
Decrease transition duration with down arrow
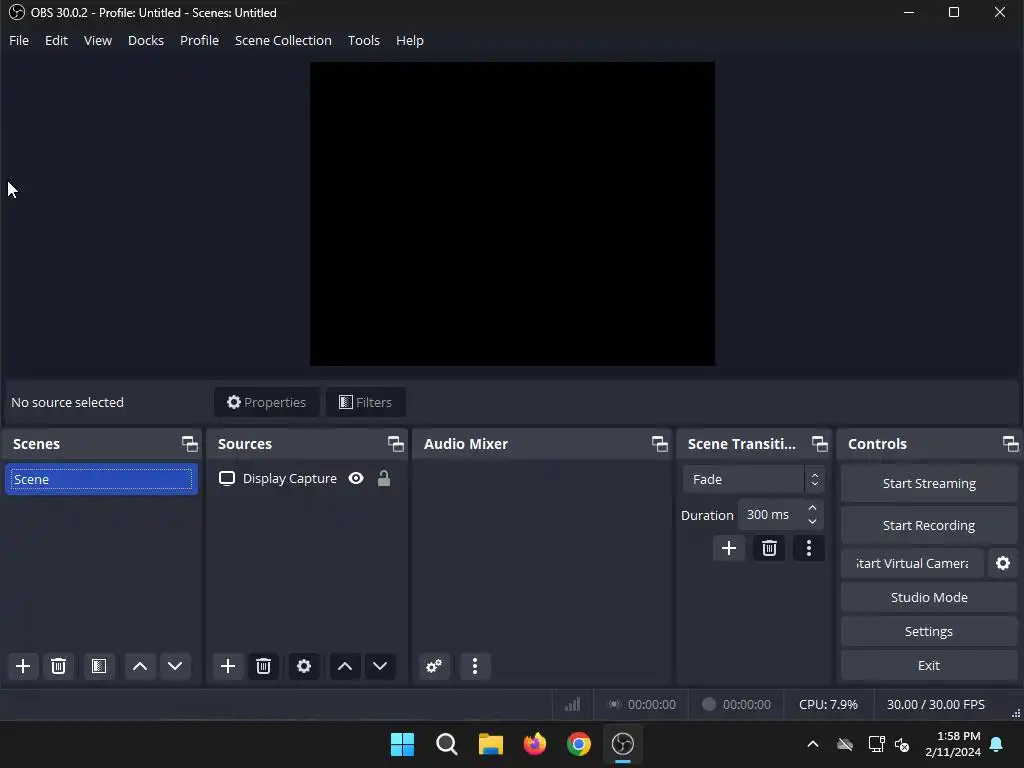click(x=812, y=521)
